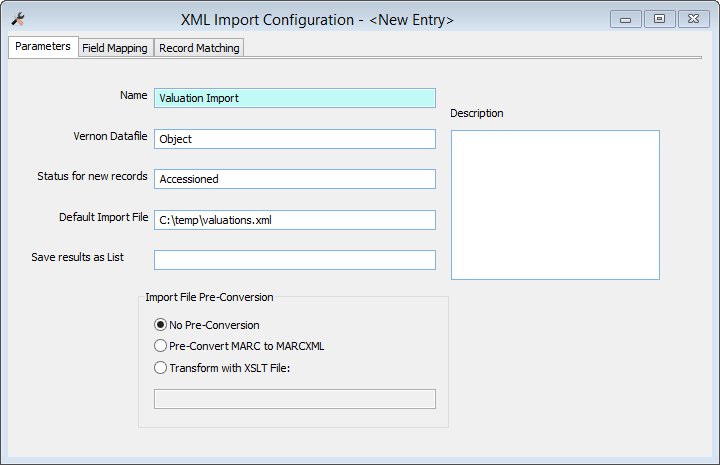The height and width of the screenshot is (465, 720).
Task: Close the XML Import Configuration window
Action: point(693,19)
